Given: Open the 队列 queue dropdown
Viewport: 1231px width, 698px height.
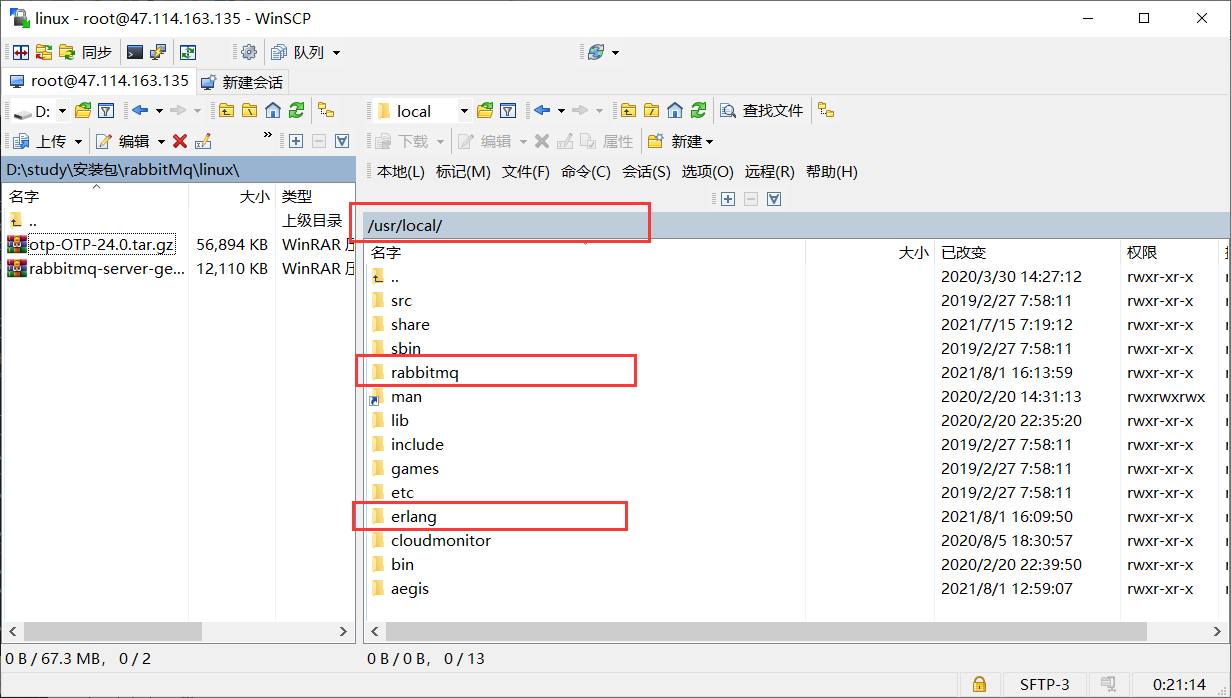Looking at the screenshot, I should [306, 52].
